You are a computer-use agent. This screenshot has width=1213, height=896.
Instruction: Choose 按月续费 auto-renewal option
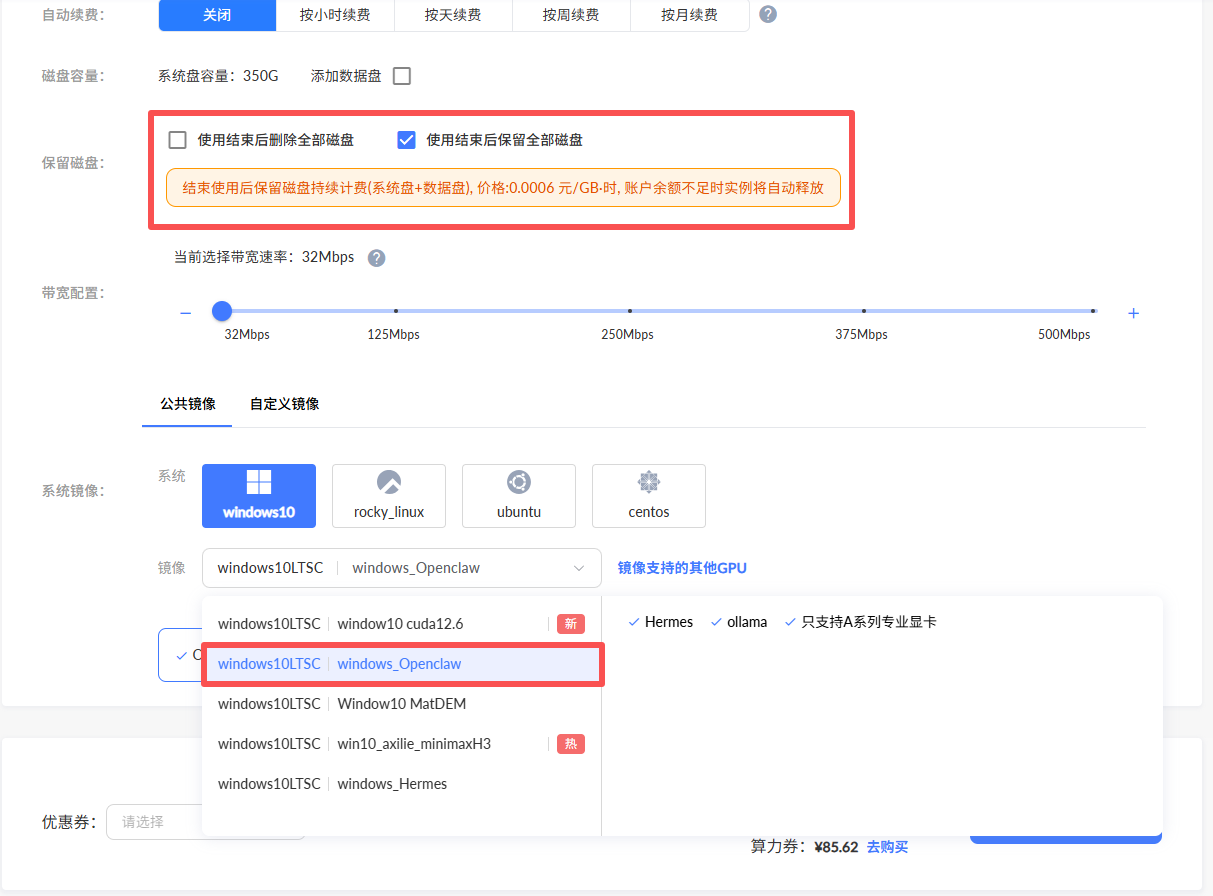[x=689, y=15]
